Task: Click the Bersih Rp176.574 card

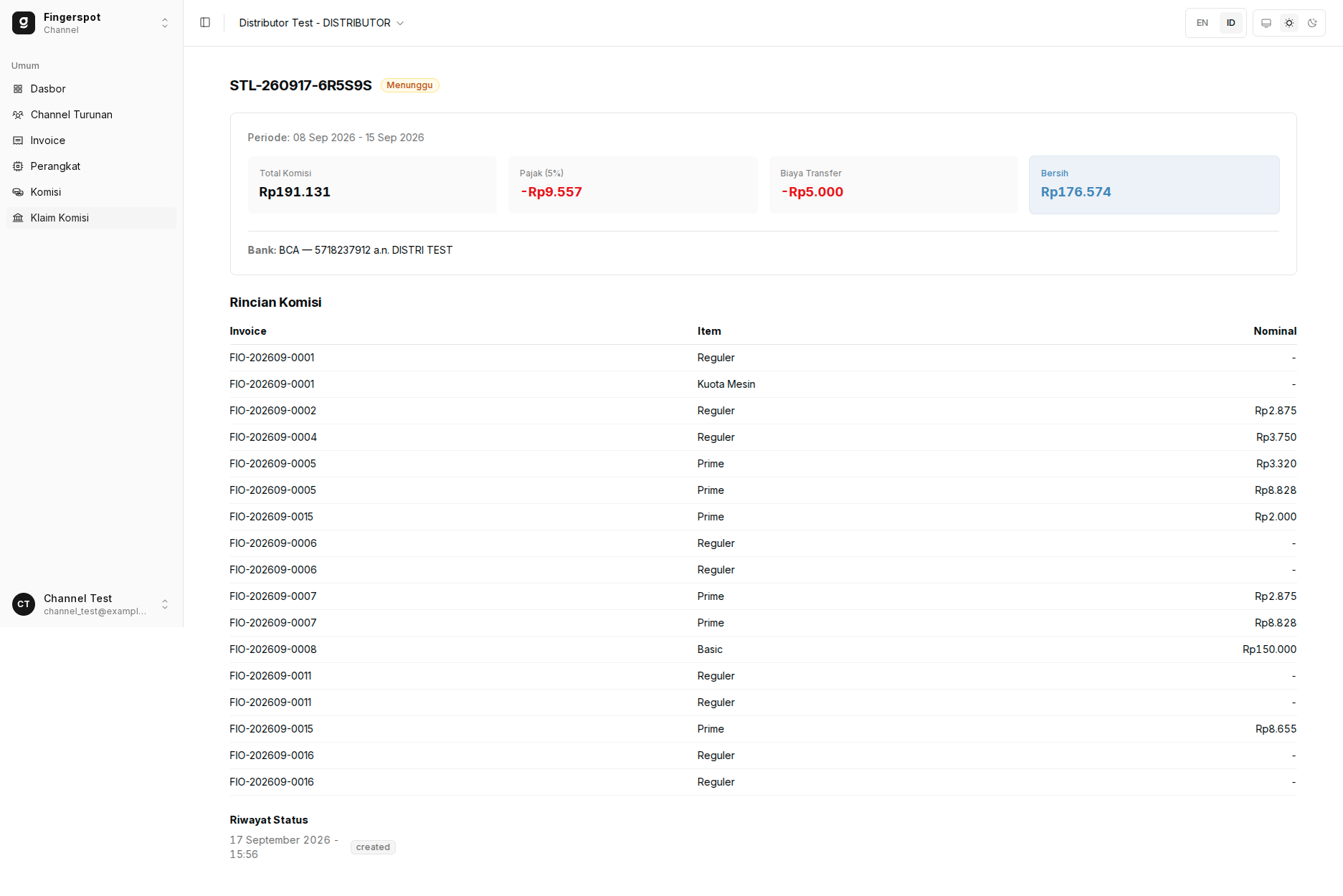Action: pyautogui.click(x=1154, y=185)
